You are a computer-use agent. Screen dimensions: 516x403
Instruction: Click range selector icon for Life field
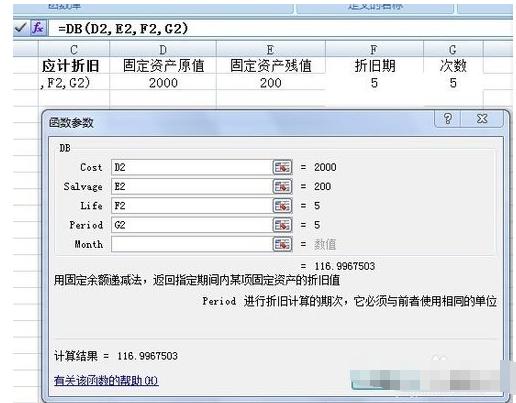(x=282, y=206)
